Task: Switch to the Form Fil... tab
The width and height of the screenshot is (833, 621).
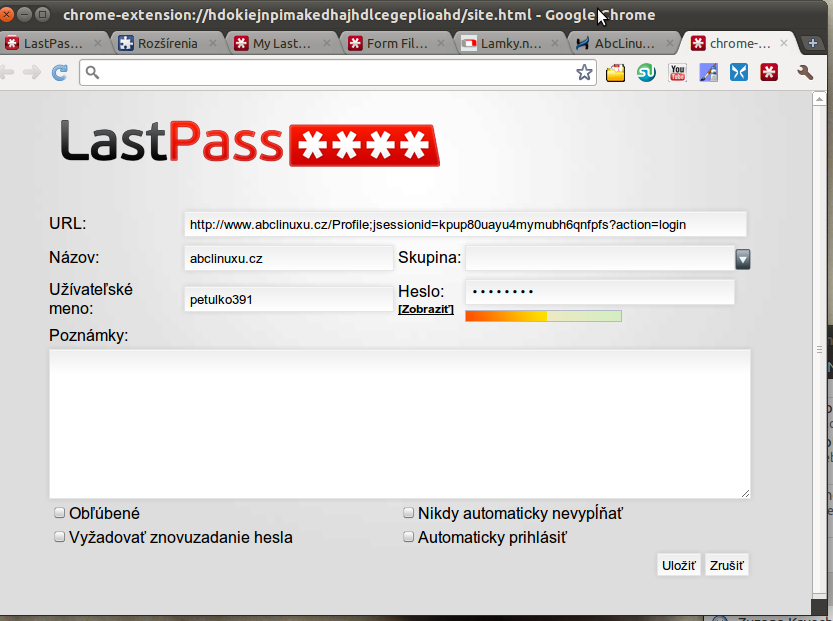Action: tap(395, 43)
